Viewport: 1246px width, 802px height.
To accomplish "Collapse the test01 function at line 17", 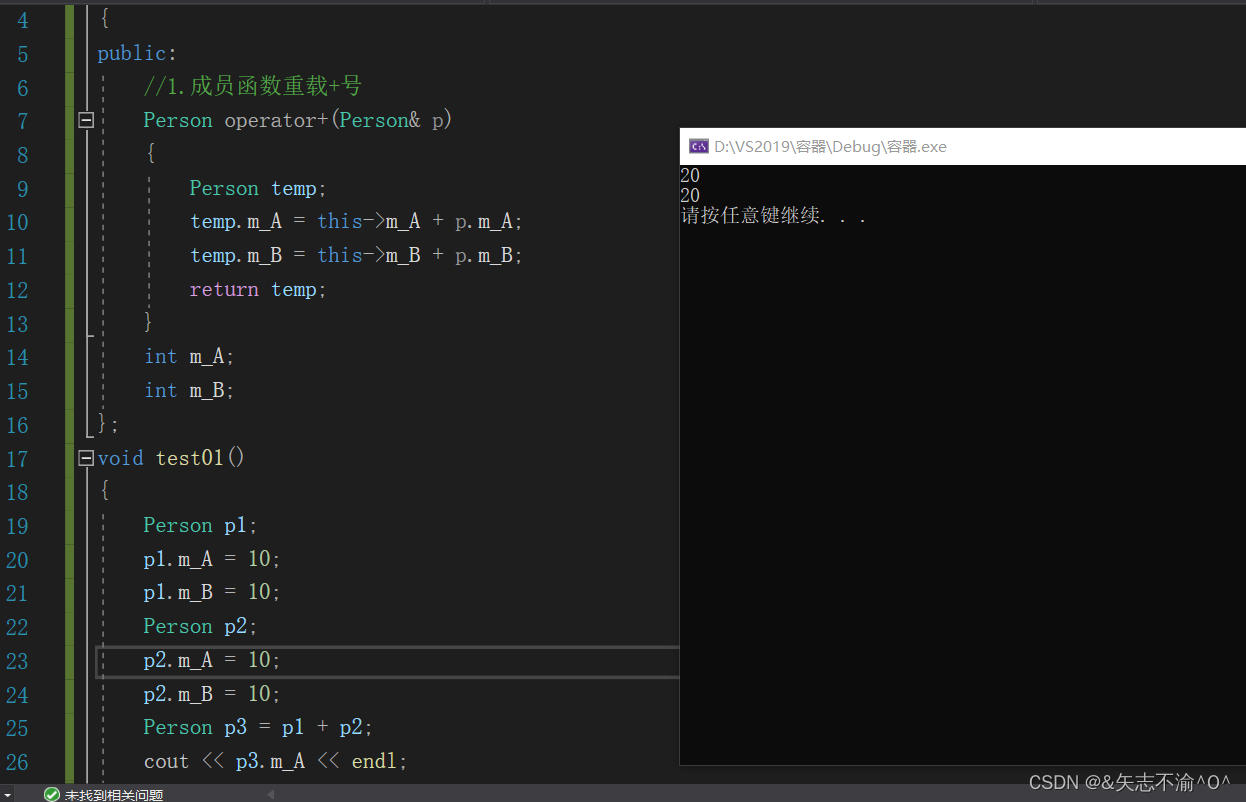I will coord(86,458).
